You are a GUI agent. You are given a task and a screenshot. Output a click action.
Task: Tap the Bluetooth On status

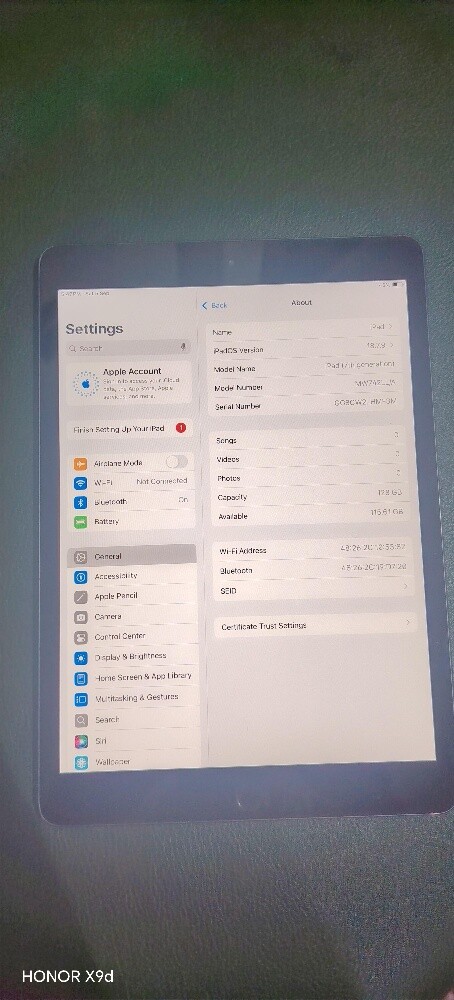pos(183,500)
